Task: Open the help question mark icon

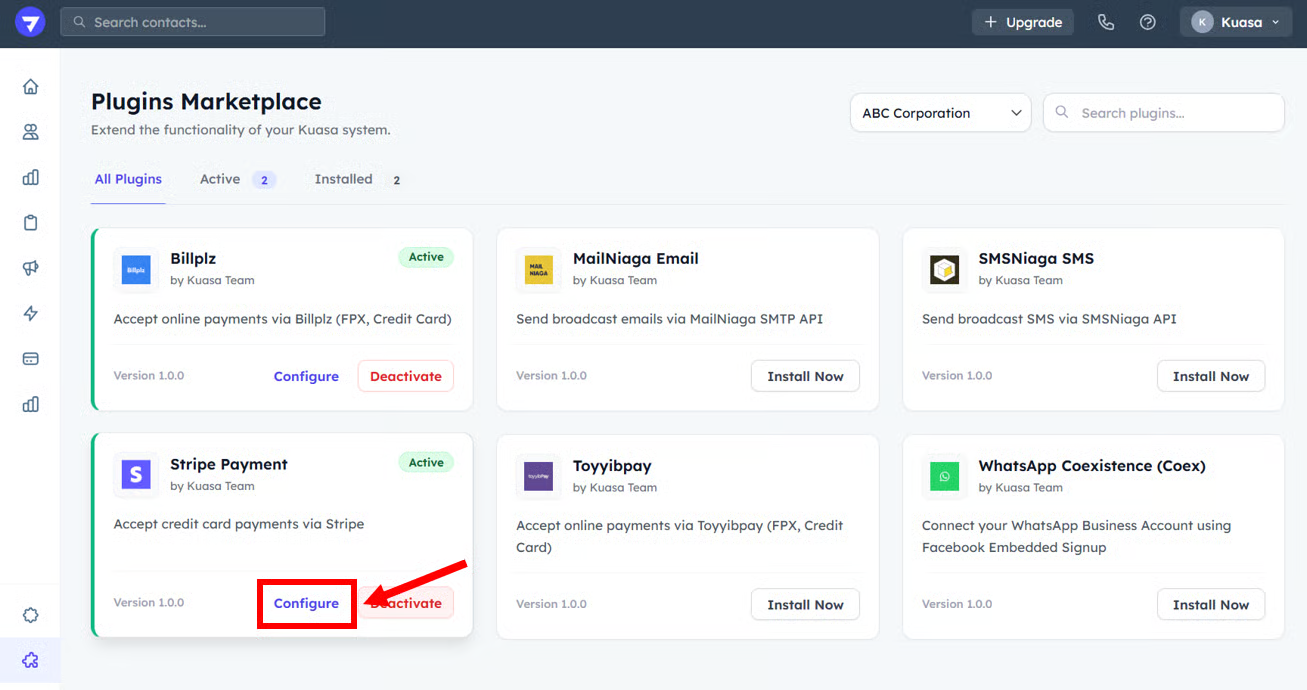Action: pyautogui.click(x=1147, y=22)
